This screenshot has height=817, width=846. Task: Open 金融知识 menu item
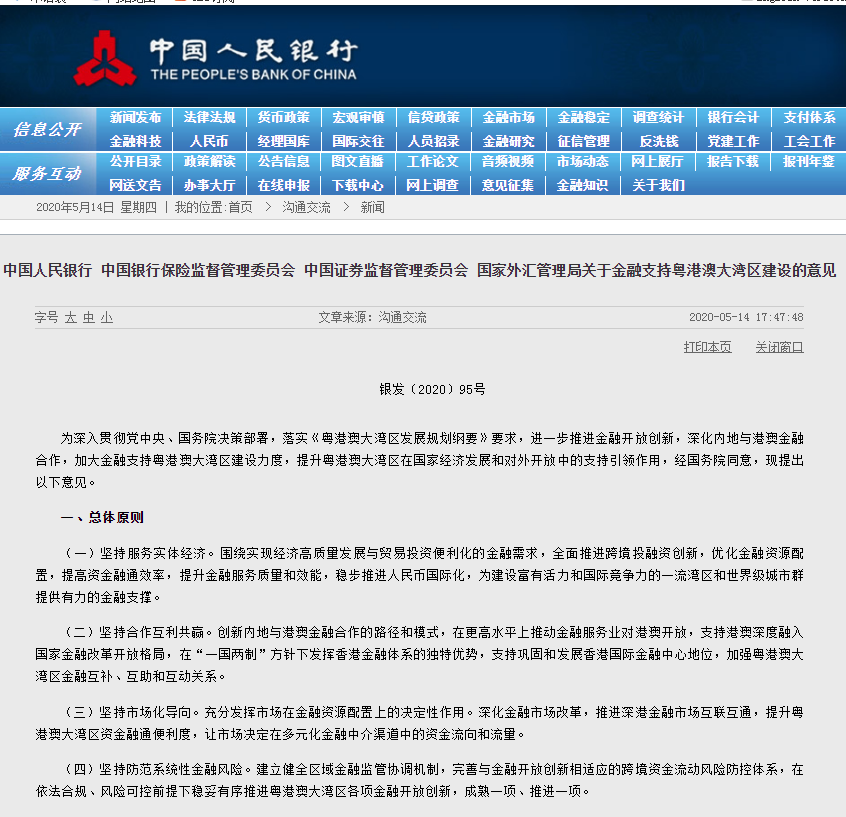582,186
